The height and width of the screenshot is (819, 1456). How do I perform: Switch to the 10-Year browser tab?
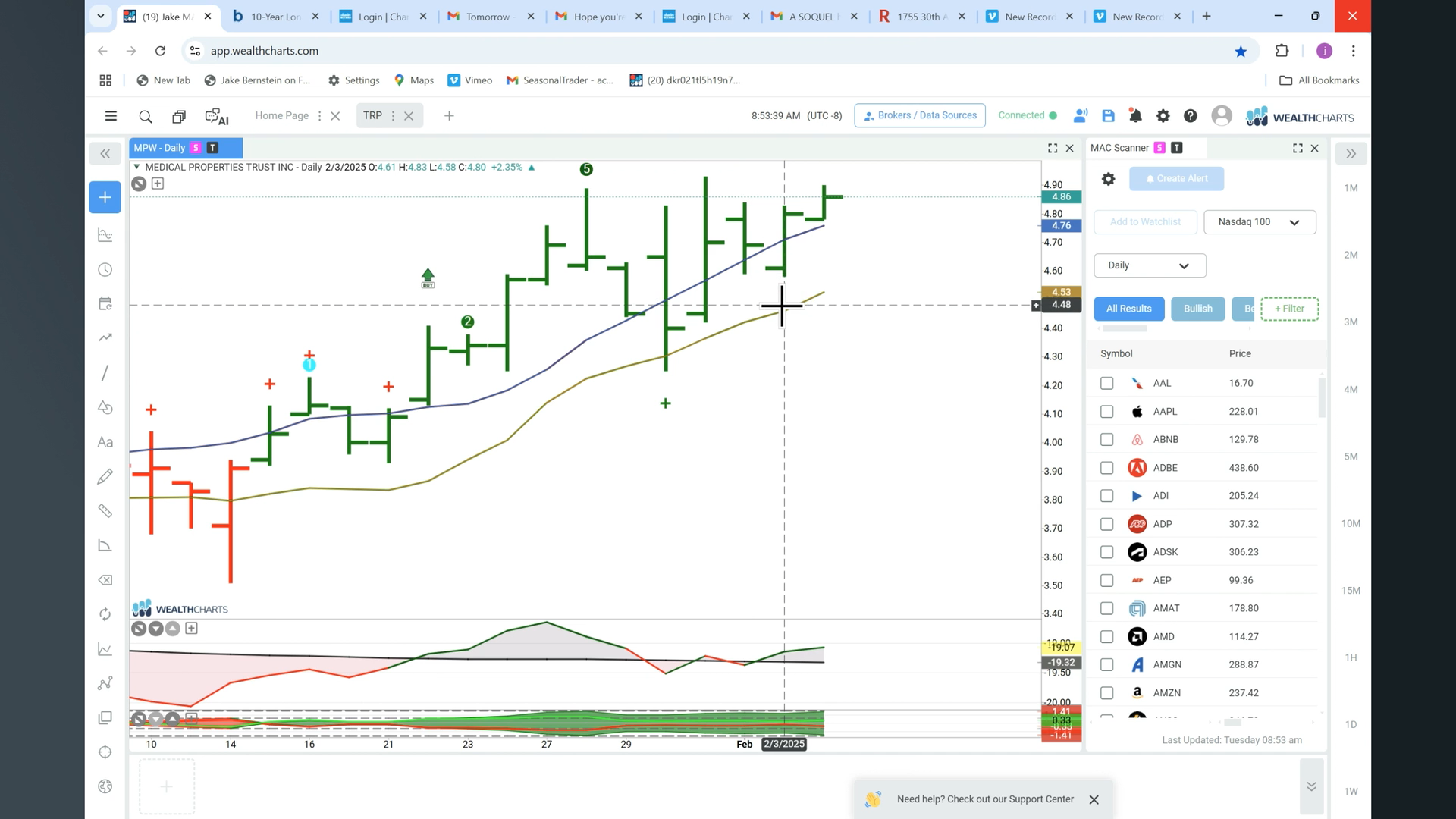point(275,17)
